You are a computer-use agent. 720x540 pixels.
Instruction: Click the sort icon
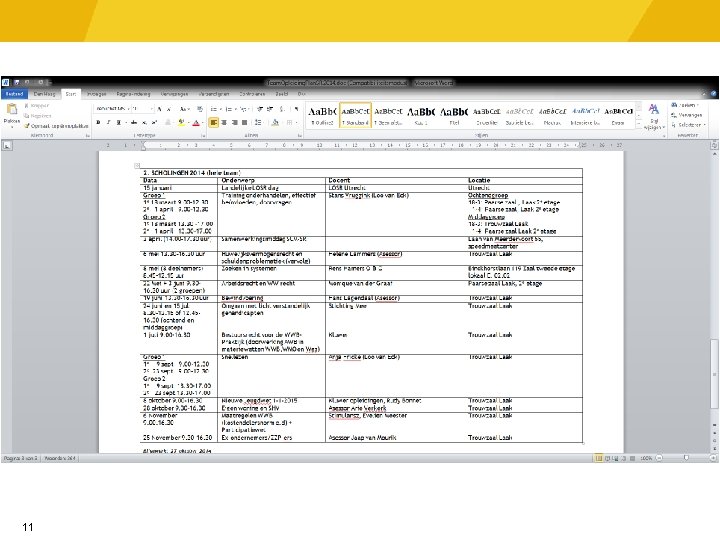coord(282,109)
